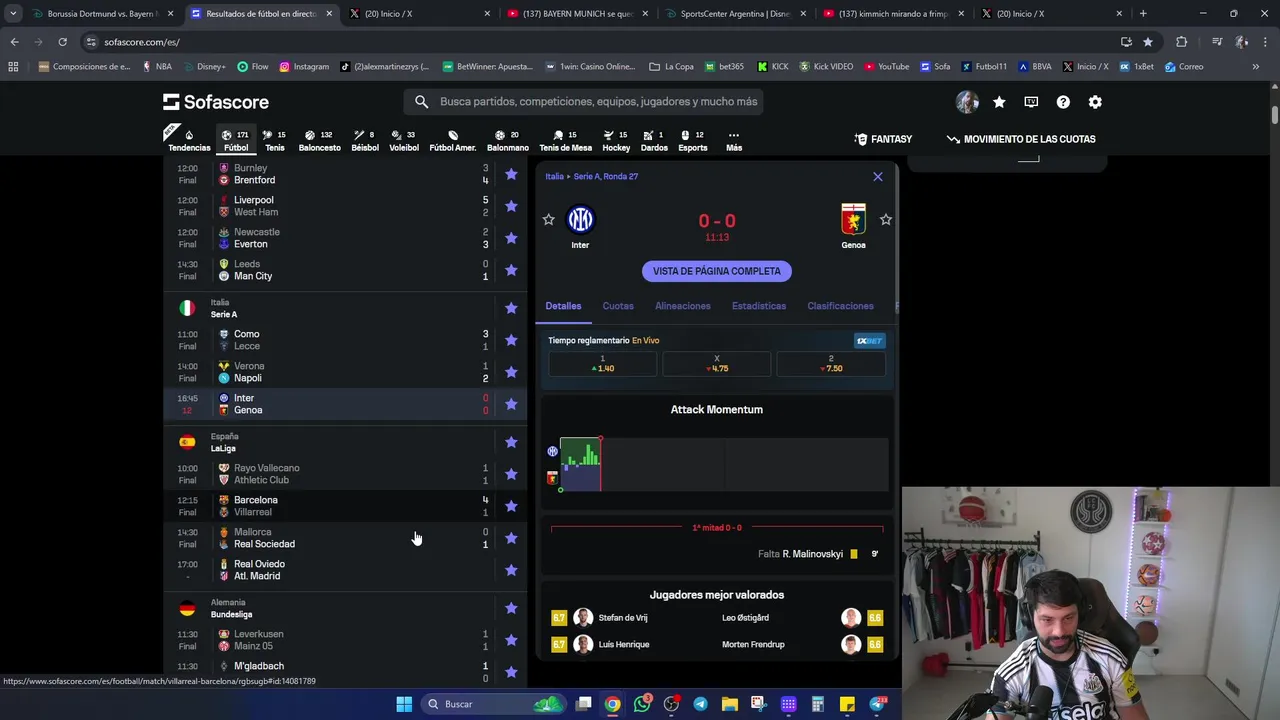Select the Tenis sport icon

pos(274,140)
